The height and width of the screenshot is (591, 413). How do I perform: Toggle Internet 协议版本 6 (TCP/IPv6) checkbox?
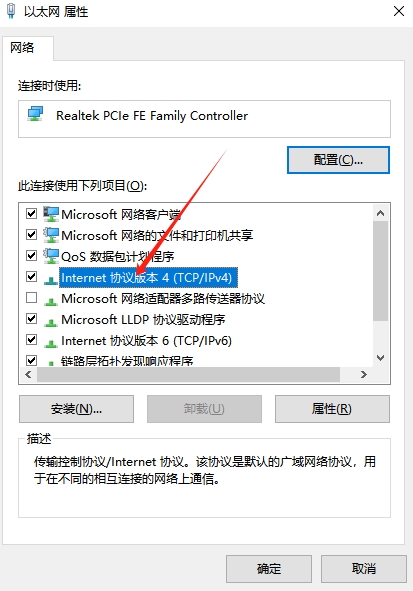(x=31, y=340)
